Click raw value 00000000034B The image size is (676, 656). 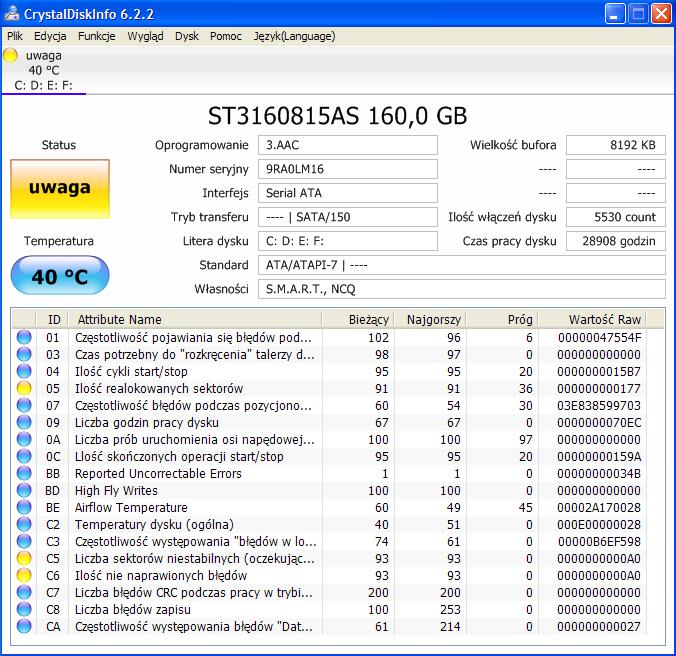tap(599, 474)
